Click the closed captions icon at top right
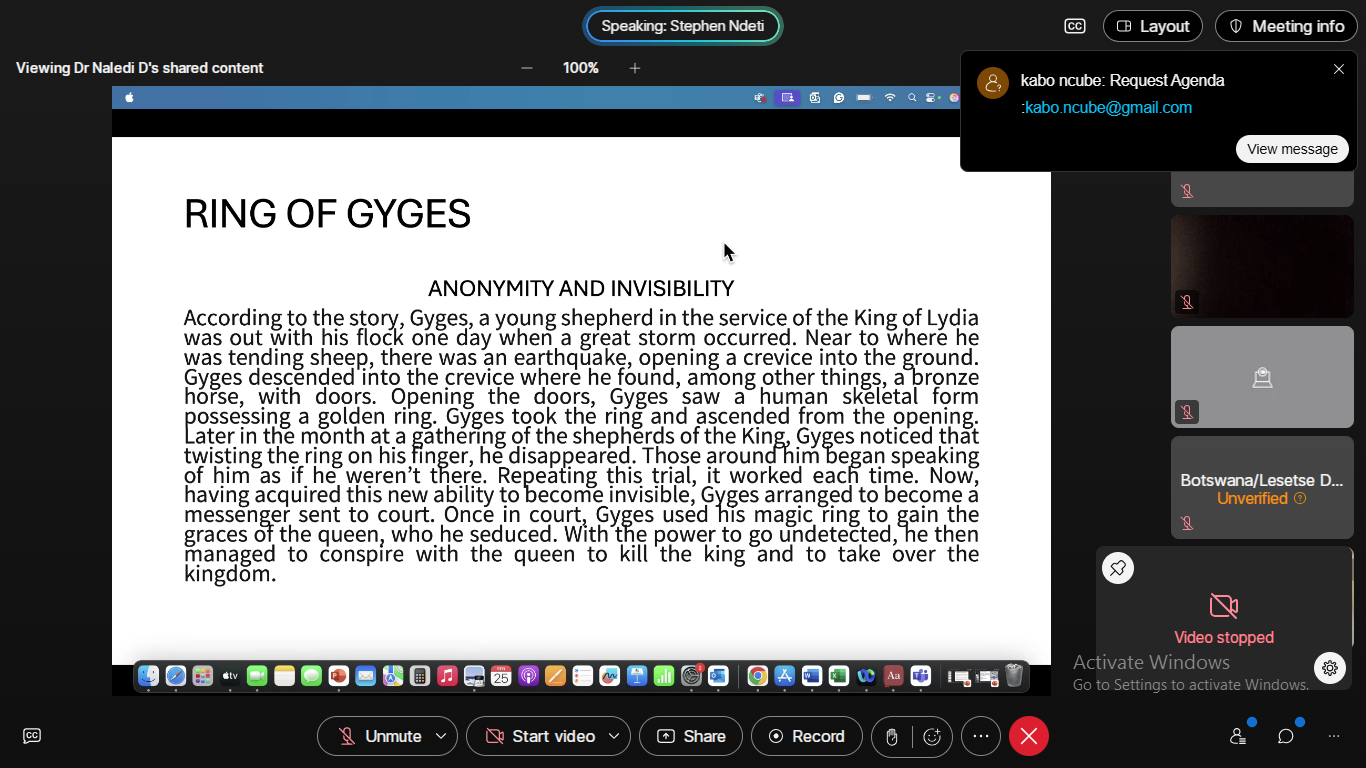This screenshot has height=768, width=1366. [1075, 26]
